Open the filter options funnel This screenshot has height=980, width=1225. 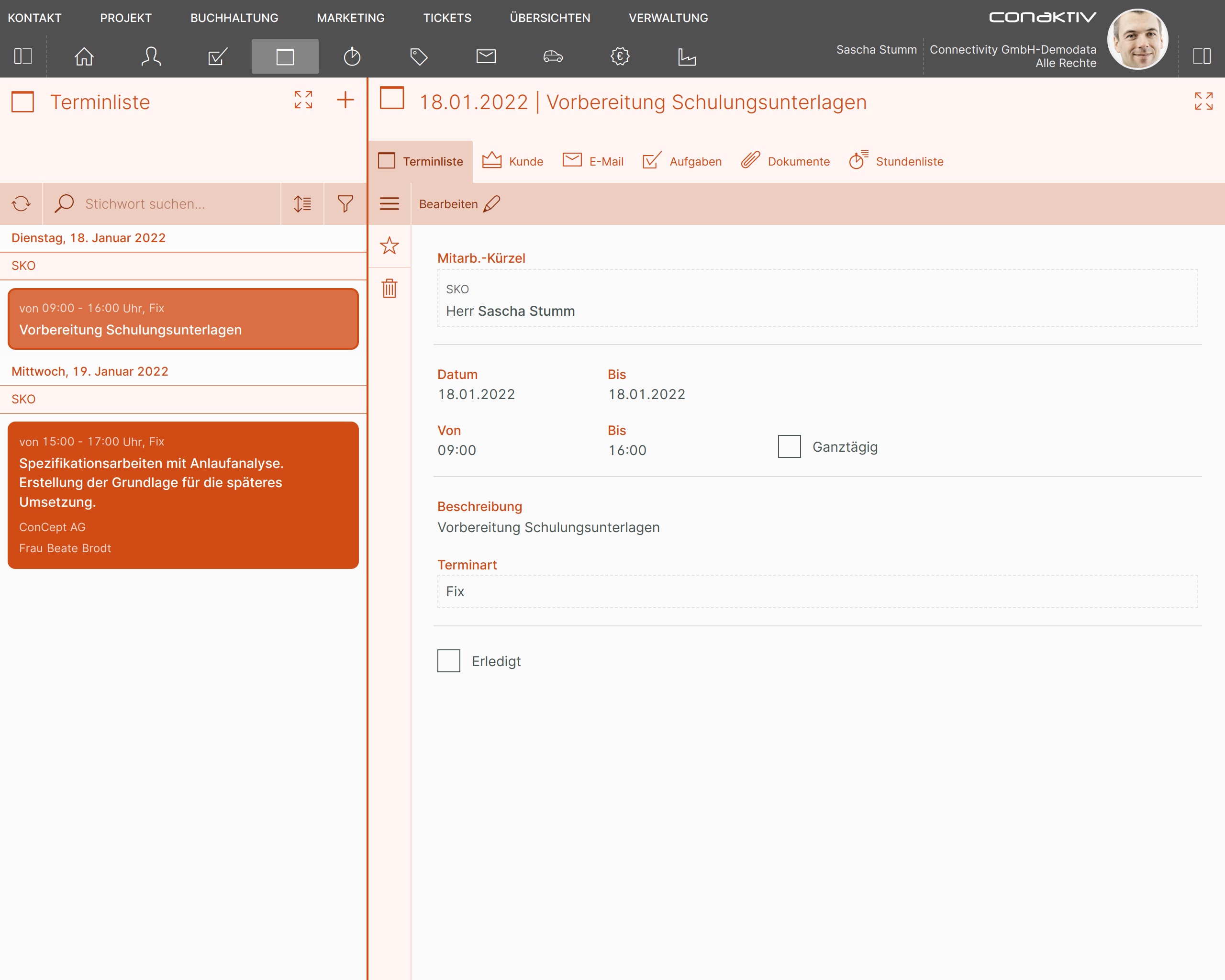[345, 203]
